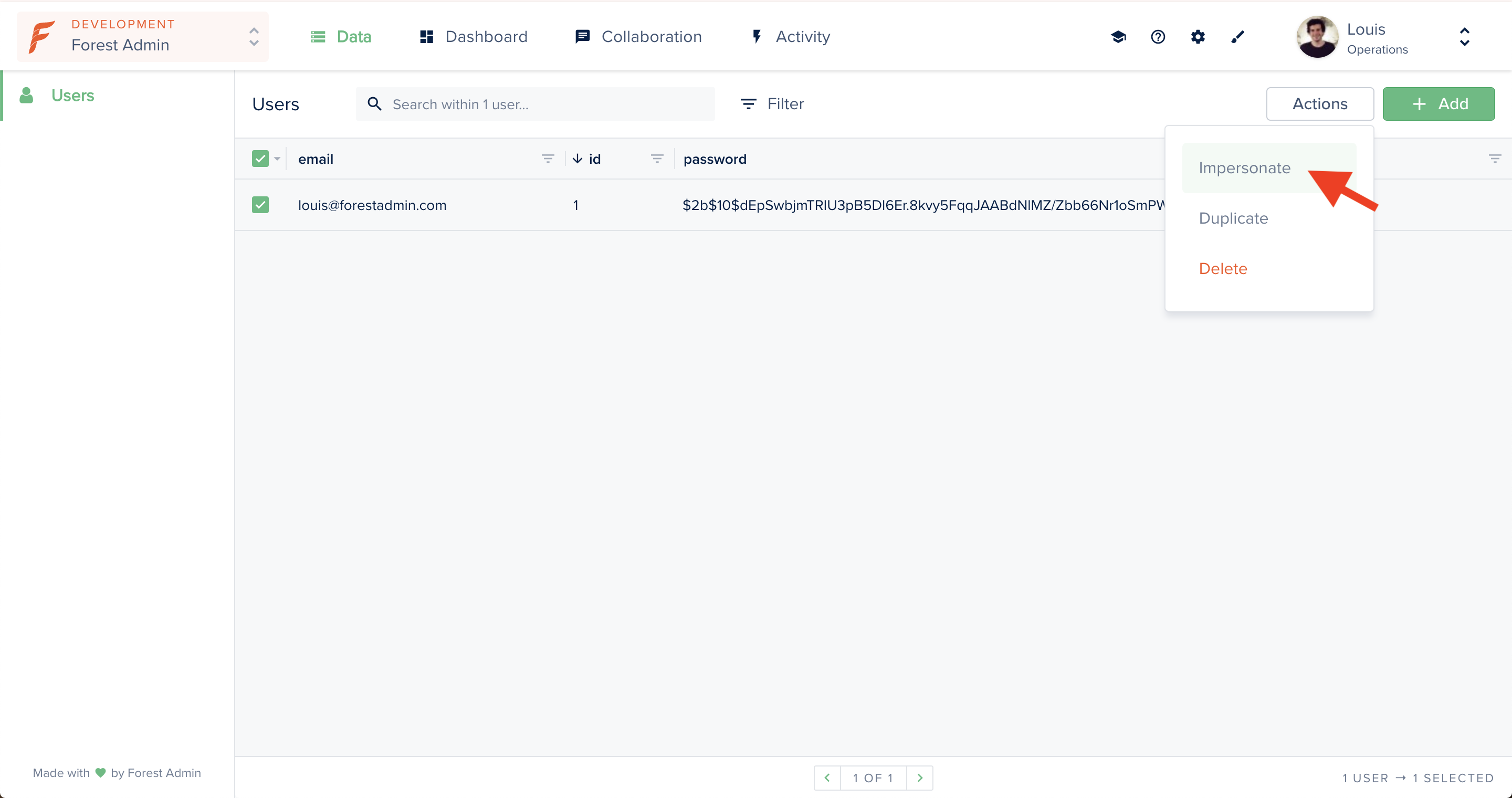Activate the layout editor brush icon
This screenshot has height=798, width=1512.
[1238, 37]
